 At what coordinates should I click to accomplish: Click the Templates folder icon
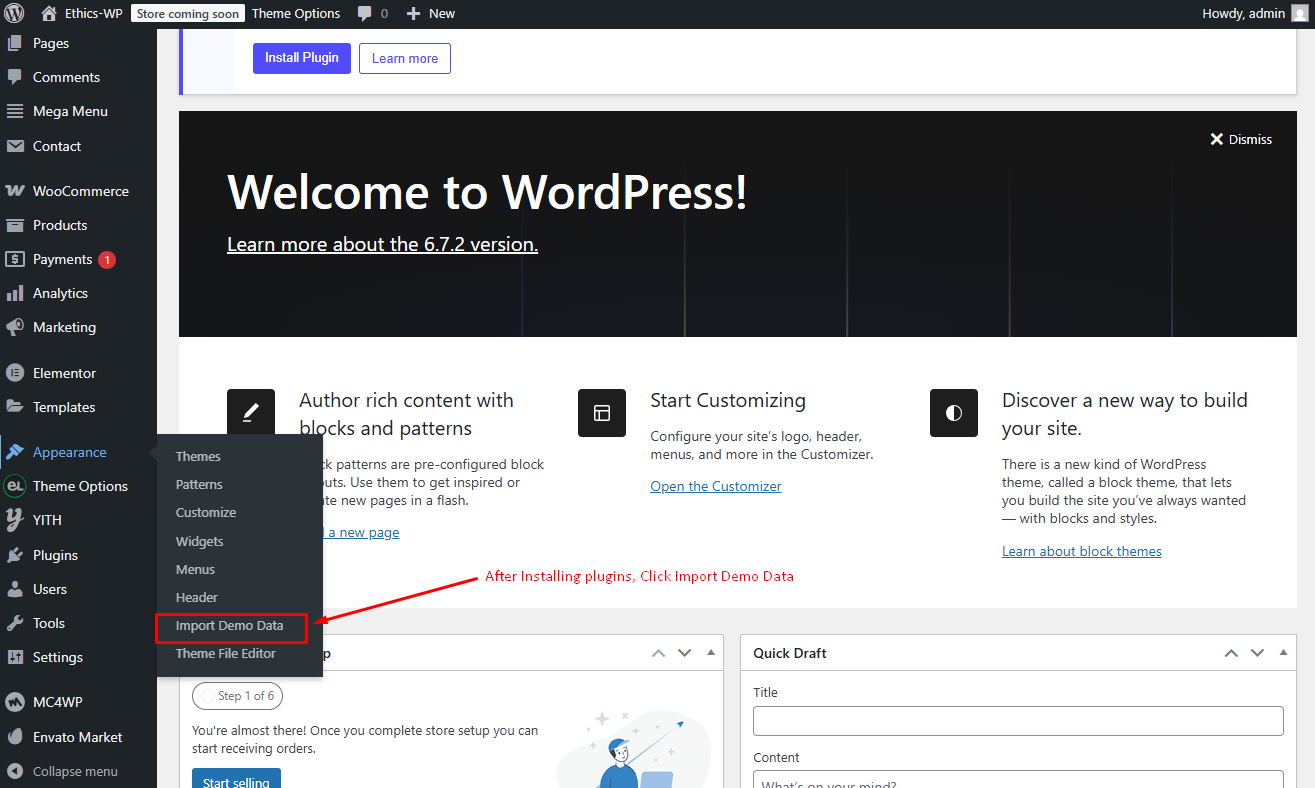[x=15, y=407]
